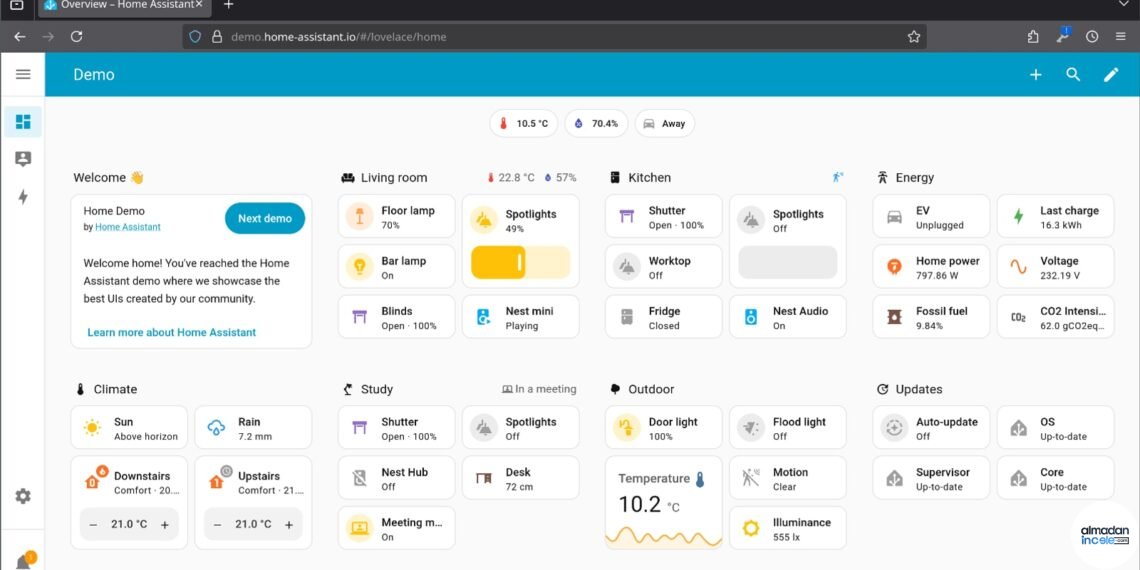Click the Nest mini media icon
Image resolution: width=1140 pixels, height=570 pixels.
[483, 317]
